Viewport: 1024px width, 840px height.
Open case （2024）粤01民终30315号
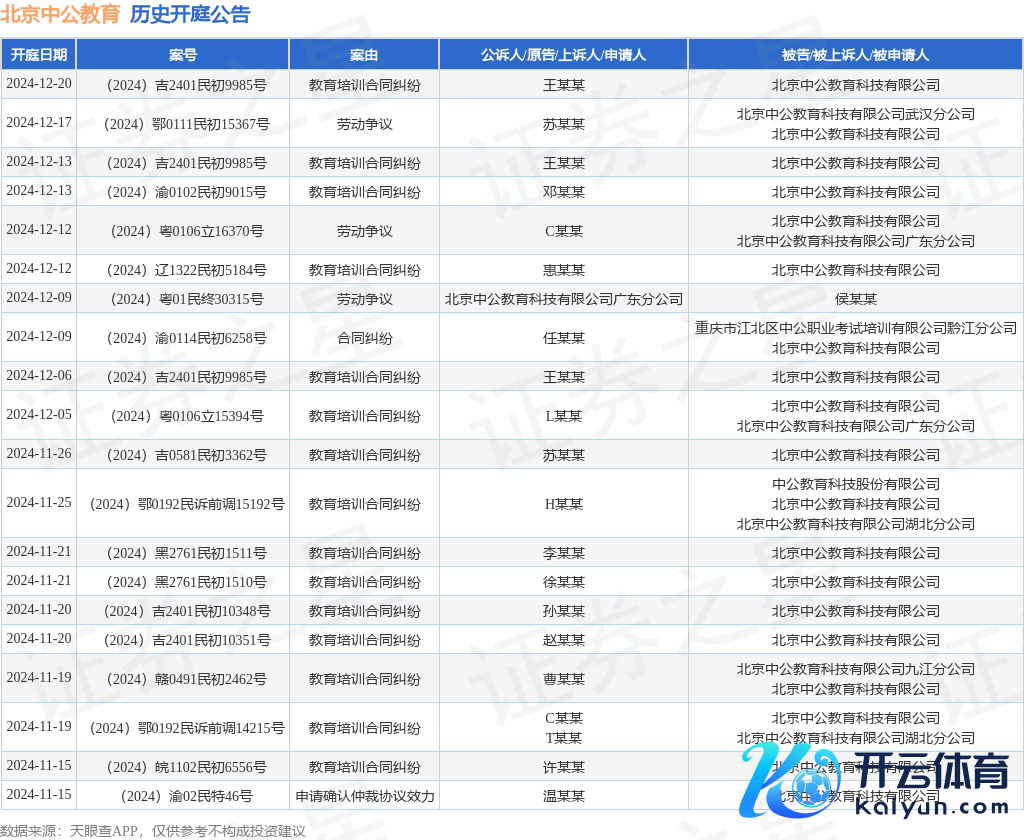pos(183,299)
